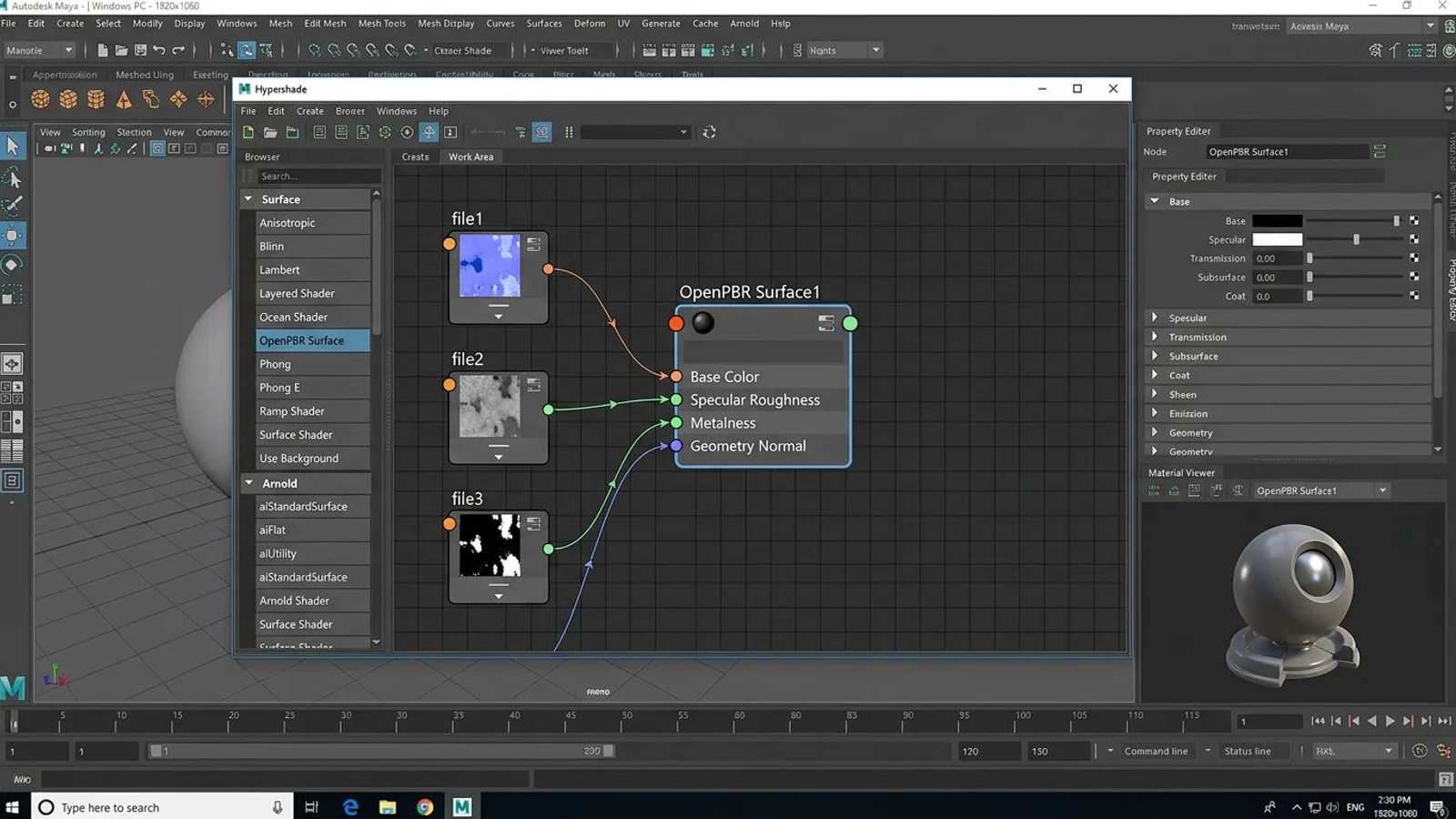
Task: Expand the Coat section in Property Editor
Action: pos(1155,375)
